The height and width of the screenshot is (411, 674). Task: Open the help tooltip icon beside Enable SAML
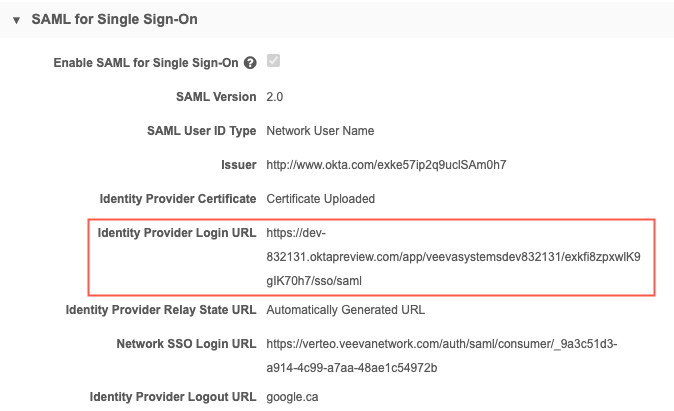click(x=250, y=63)
